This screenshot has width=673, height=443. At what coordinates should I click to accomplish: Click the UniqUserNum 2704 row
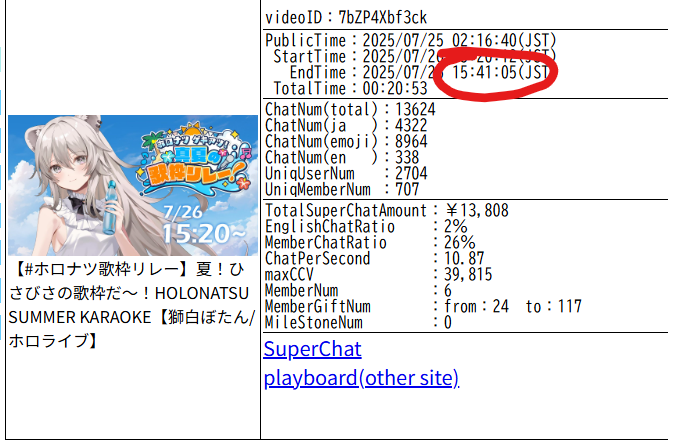click(x=346, y=173)
